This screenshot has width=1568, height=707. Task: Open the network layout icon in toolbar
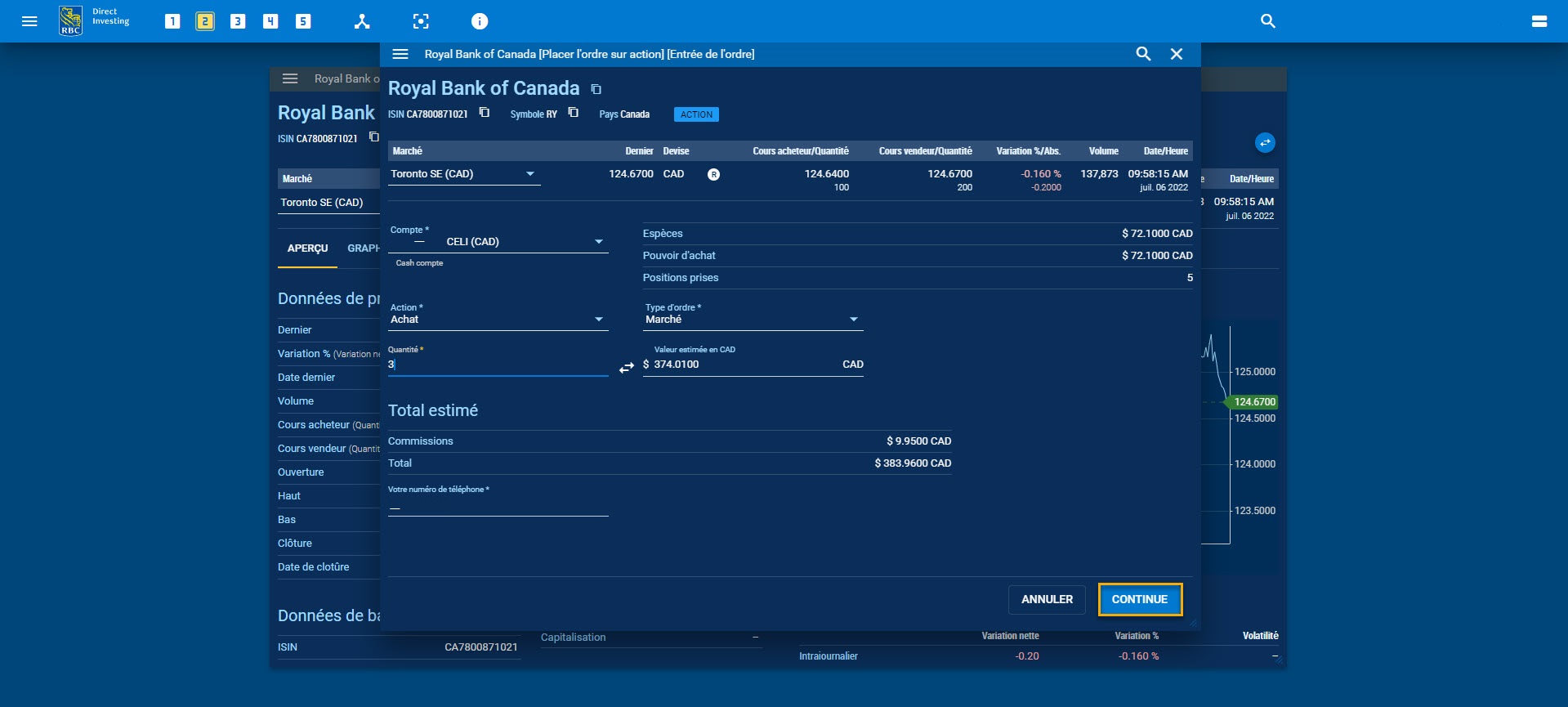[362, 21]
